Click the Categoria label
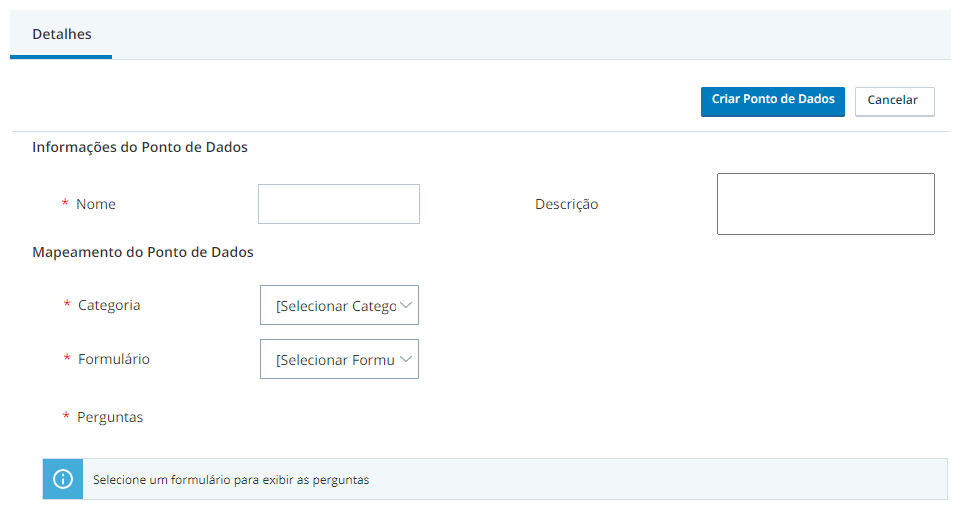The height and width of the screenshot is (528, 963). coord(109,305)
